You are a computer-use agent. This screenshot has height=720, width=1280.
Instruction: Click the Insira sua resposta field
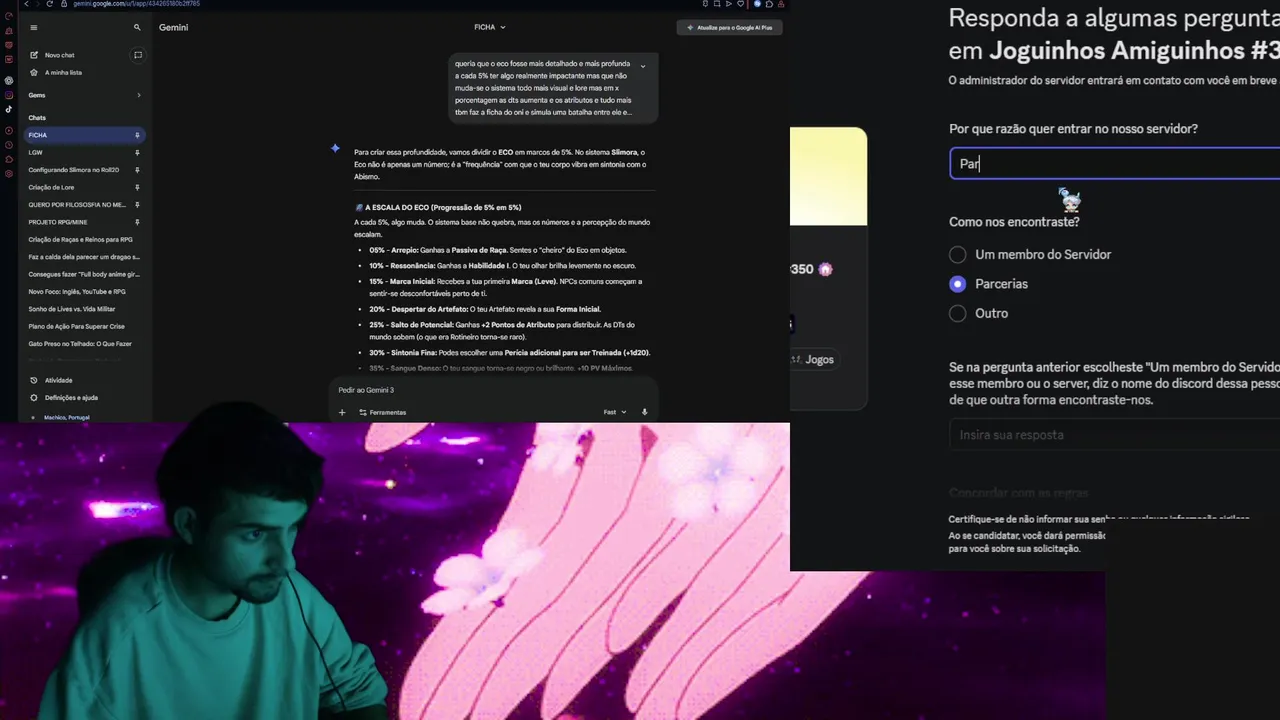click(x=1114, y=435)
